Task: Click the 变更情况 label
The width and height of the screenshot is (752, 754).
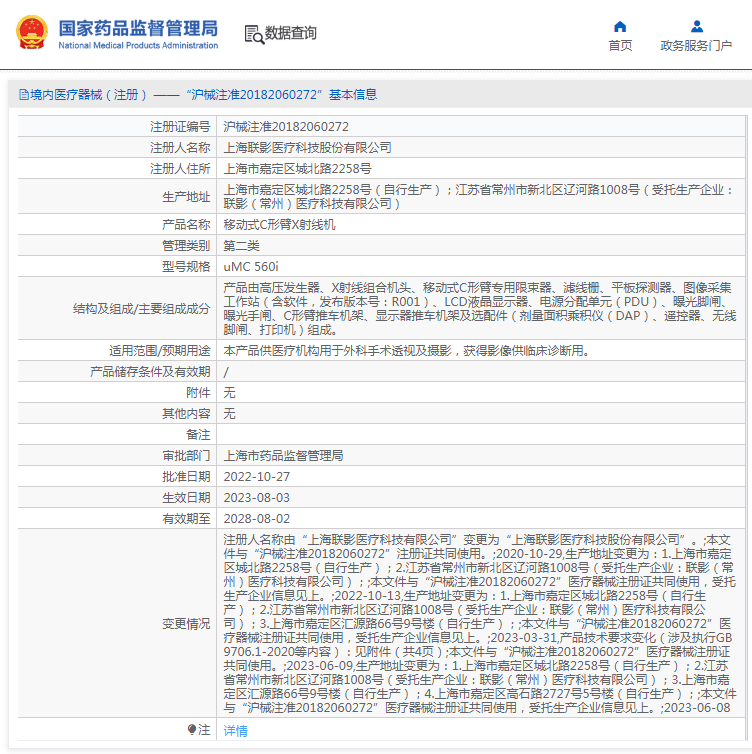Action: tap(186, 624)
